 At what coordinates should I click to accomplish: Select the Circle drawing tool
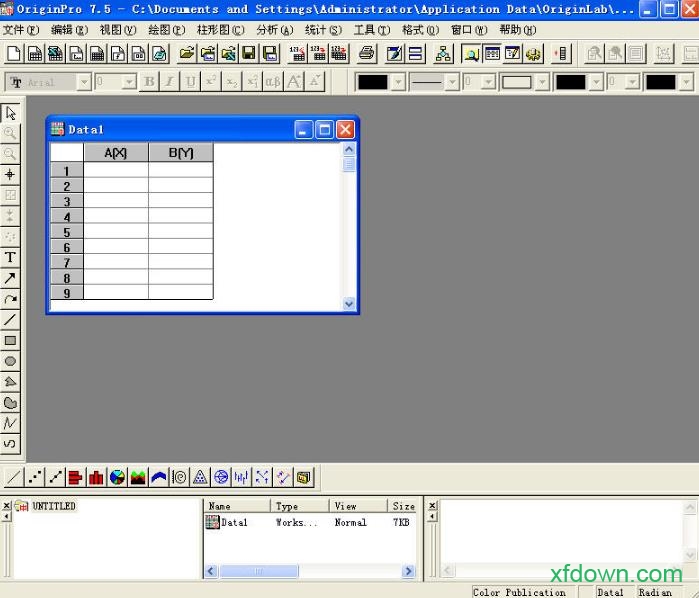pos(10,361)
